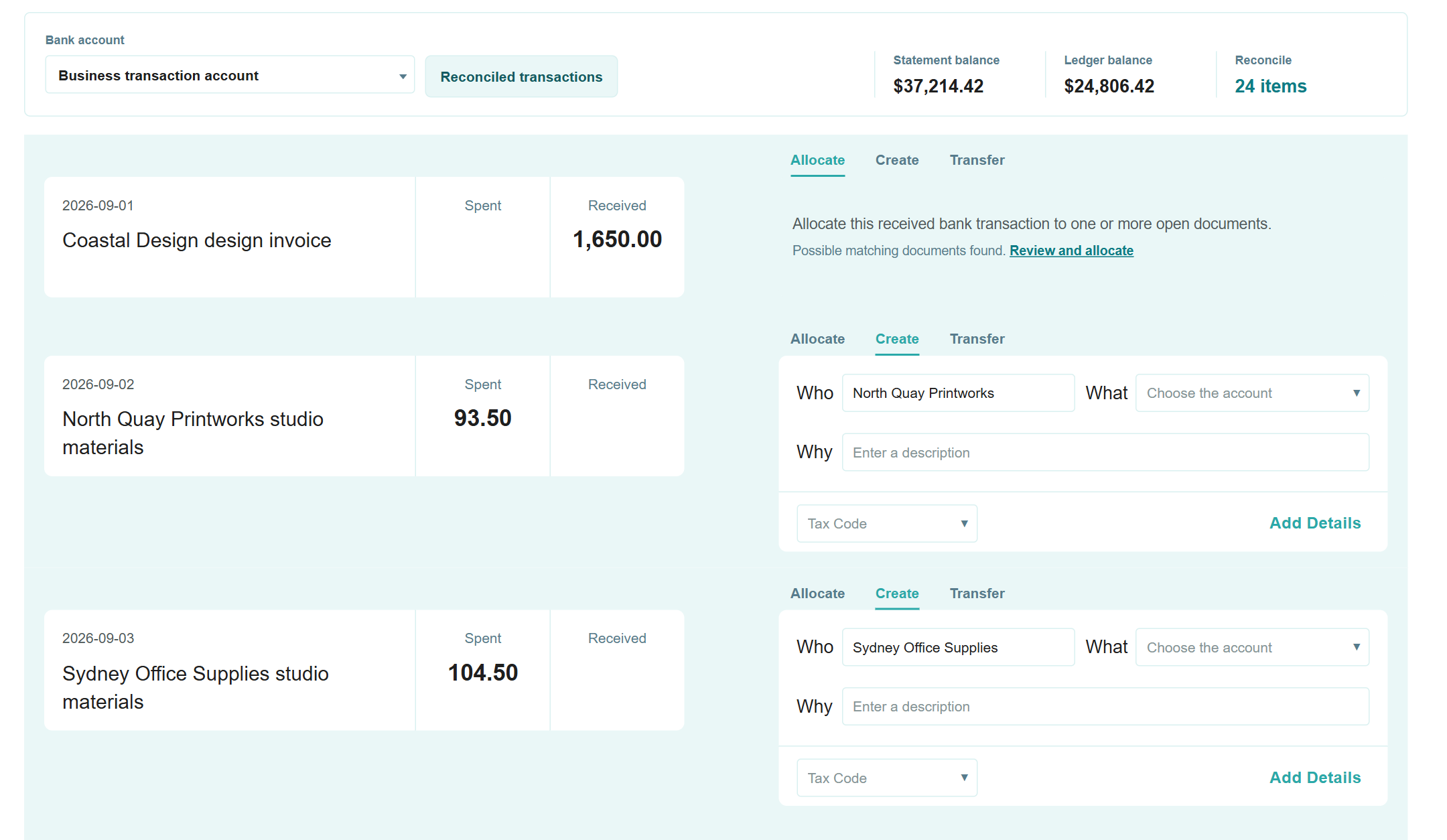This screenshot has height=840, width=1447.
Task: Click Add Details for Sydney Office Supplies
Action: click(1315, 778)
